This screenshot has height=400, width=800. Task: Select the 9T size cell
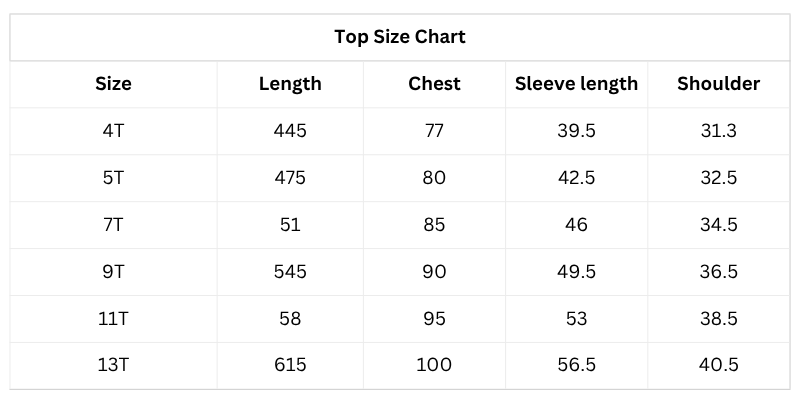point(113,272)
